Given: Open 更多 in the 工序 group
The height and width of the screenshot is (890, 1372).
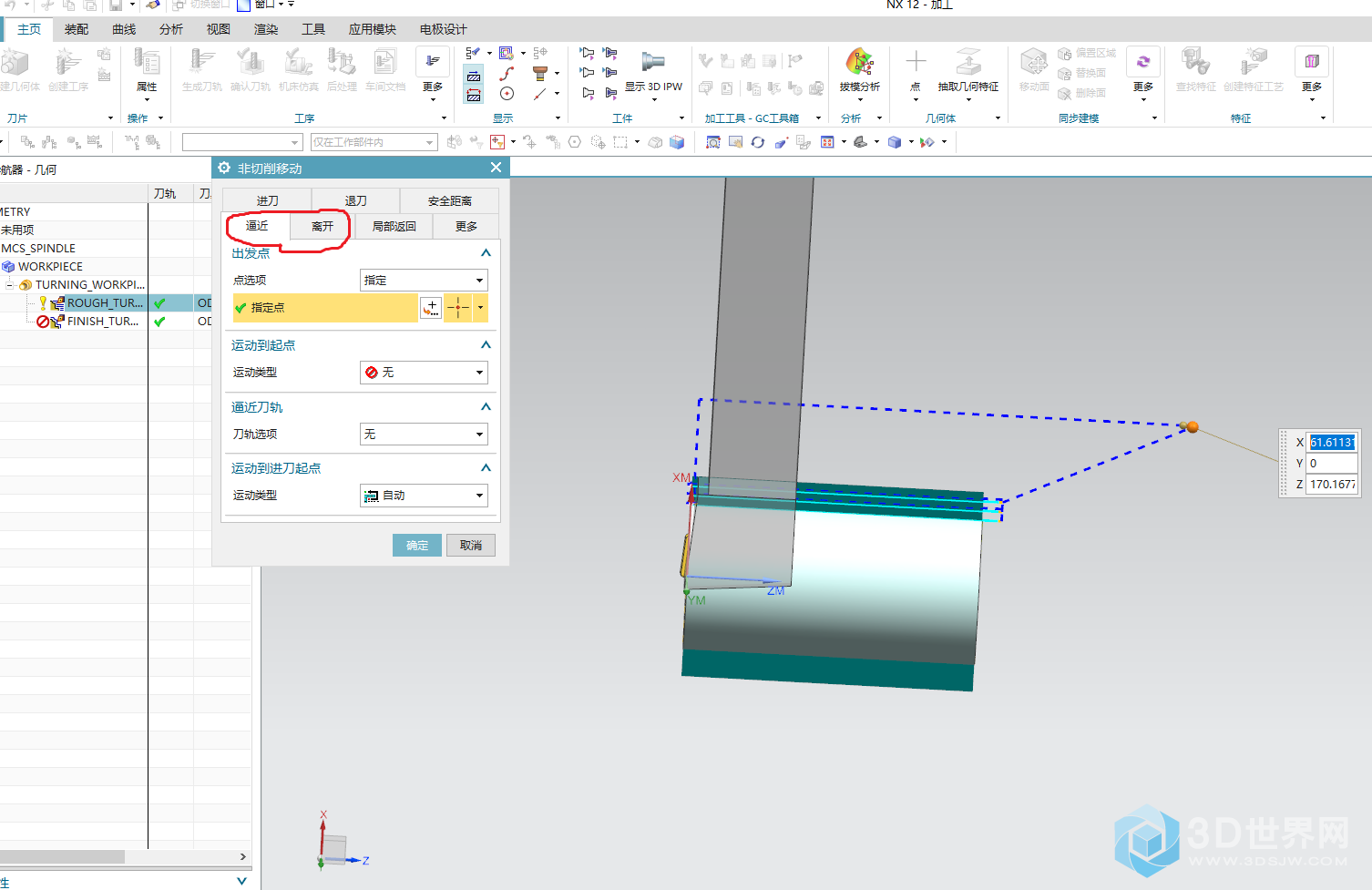Looking at the screenshot, I should pyautogui.click(x=433, y=73).
